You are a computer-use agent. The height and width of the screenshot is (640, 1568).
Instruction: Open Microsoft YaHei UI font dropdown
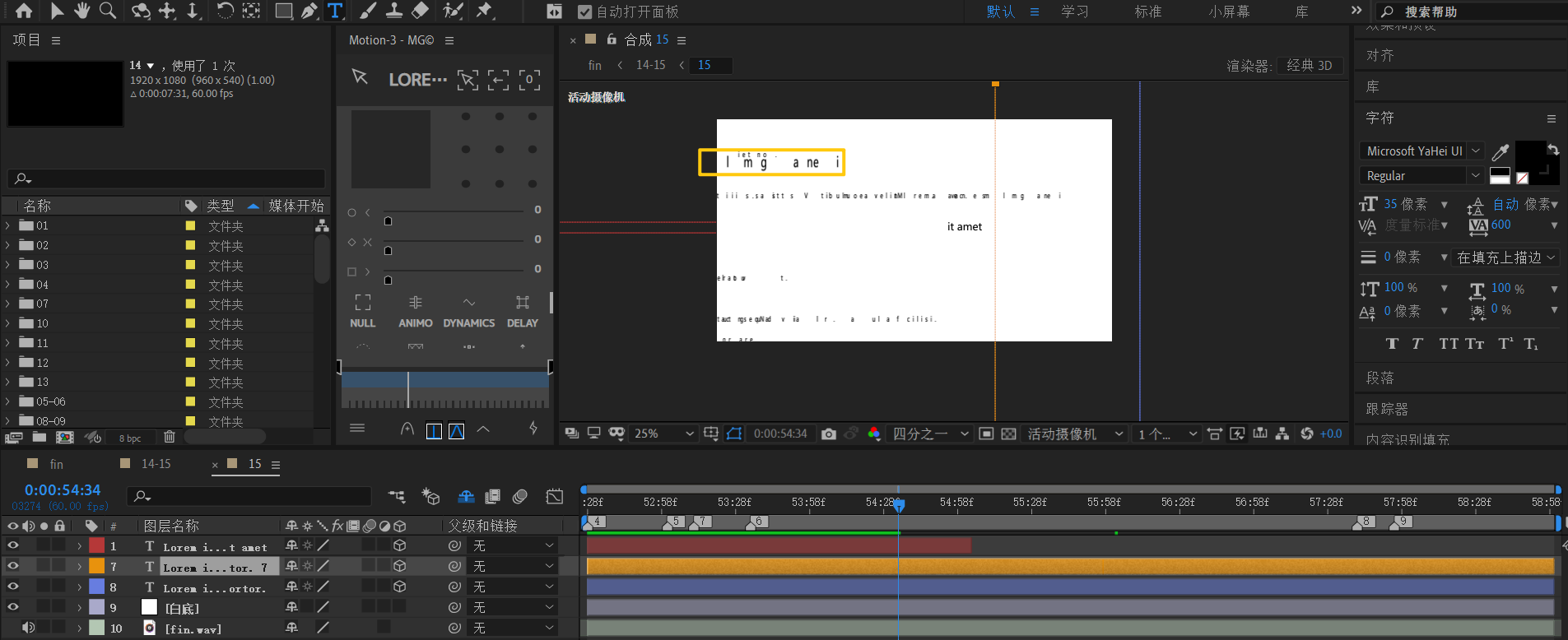(x=1421, y=151)
